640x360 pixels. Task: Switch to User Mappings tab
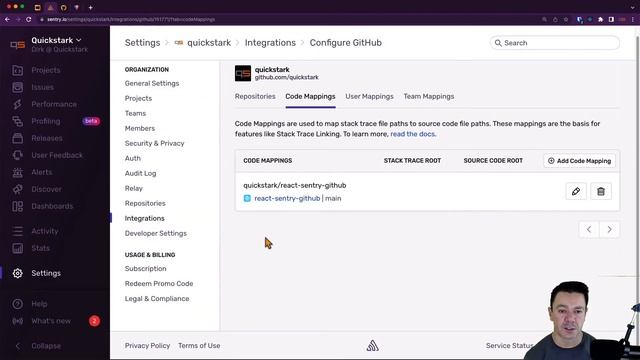pos(369,97)
